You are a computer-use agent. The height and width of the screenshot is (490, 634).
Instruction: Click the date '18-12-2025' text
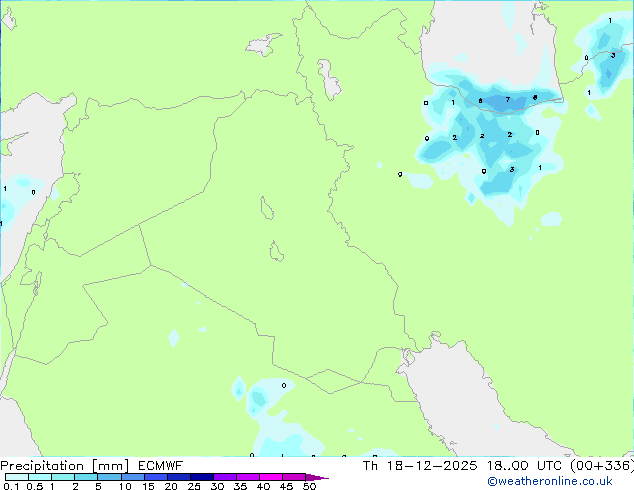432,466
